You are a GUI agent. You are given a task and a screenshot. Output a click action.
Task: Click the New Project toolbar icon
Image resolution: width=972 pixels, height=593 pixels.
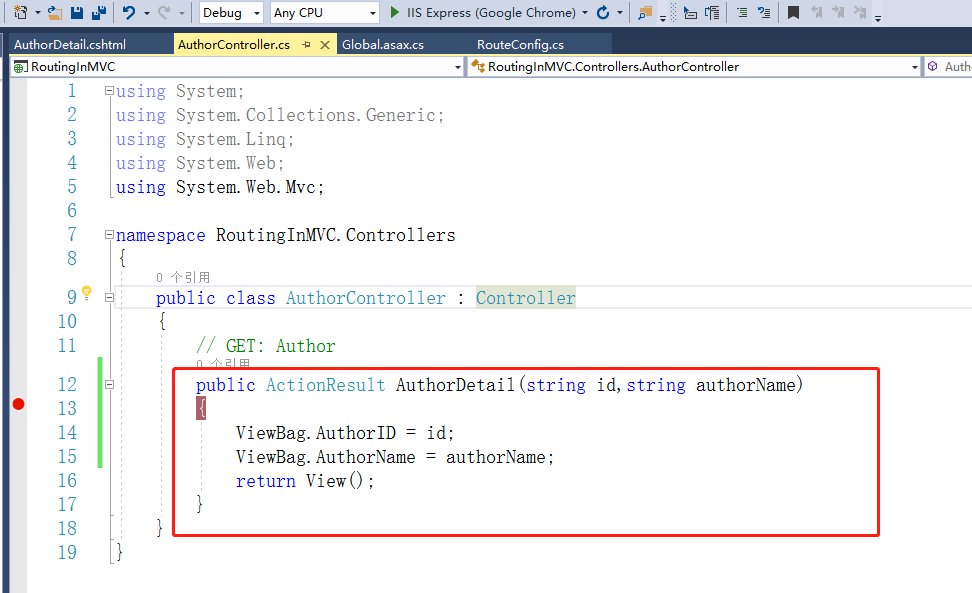coord(20,12)
